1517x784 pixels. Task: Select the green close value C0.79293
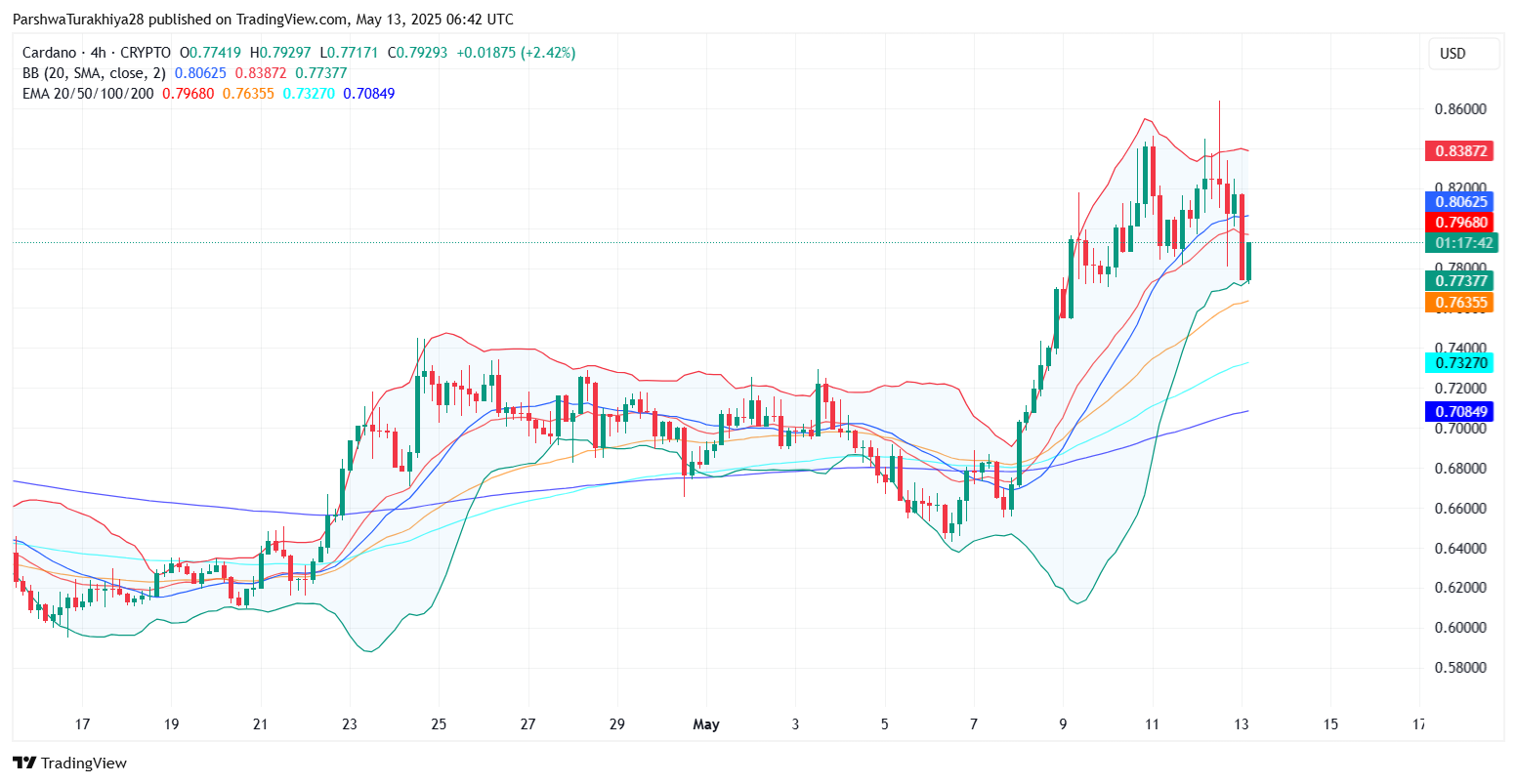click(x=417, y=53)
